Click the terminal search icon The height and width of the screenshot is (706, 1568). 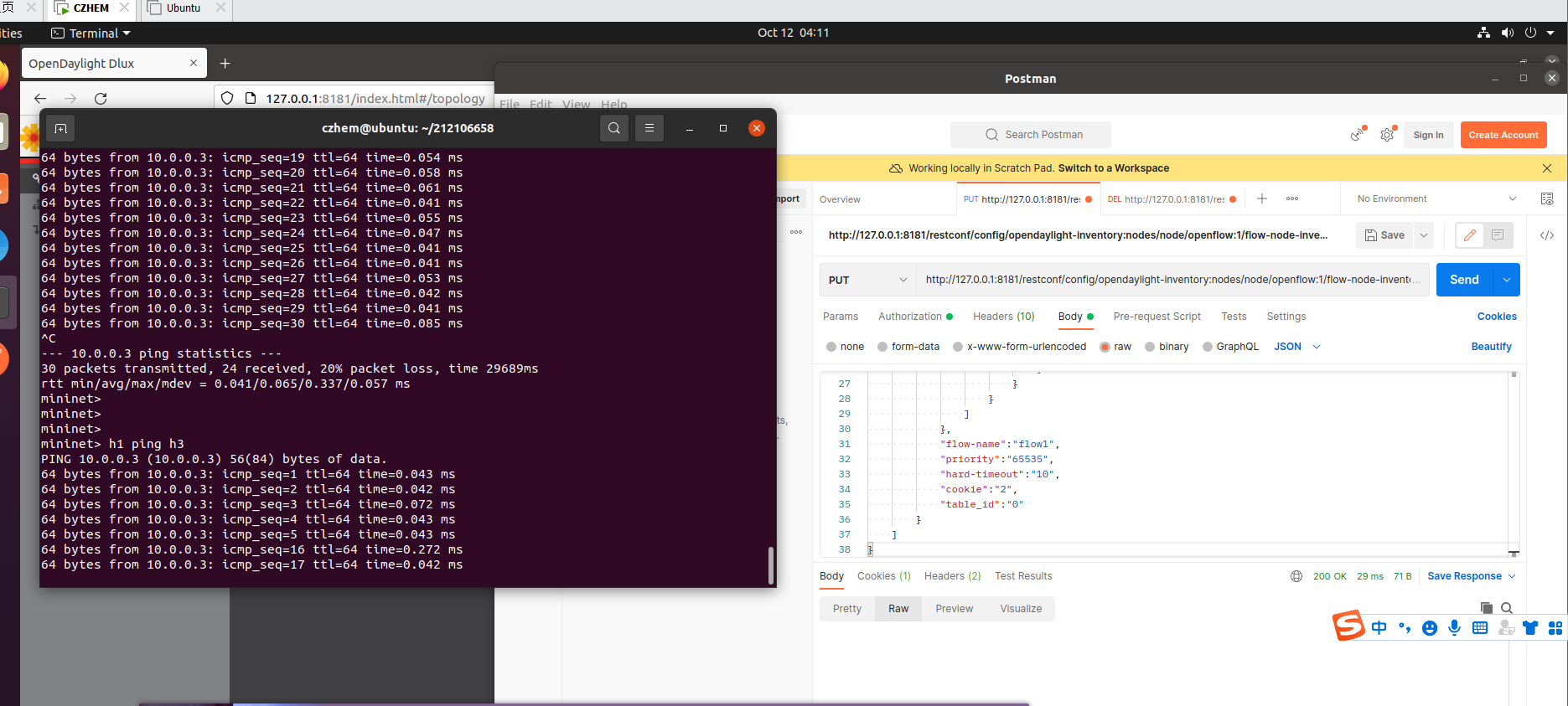pos(614,128)
